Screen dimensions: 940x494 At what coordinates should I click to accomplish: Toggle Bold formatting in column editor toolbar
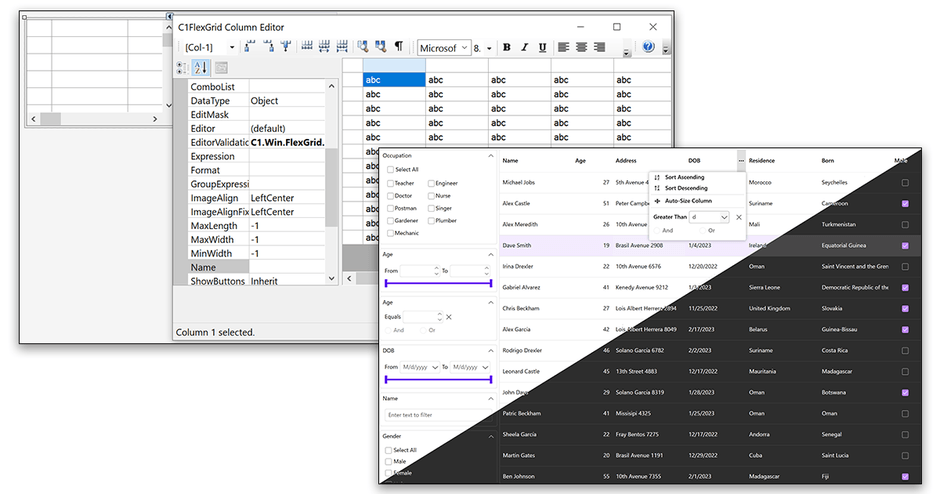[506, 47]
